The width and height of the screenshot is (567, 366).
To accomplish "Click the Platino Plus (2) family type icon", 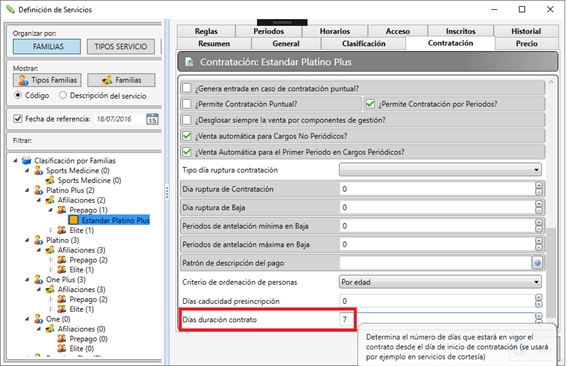I will [x=38, y=190].
